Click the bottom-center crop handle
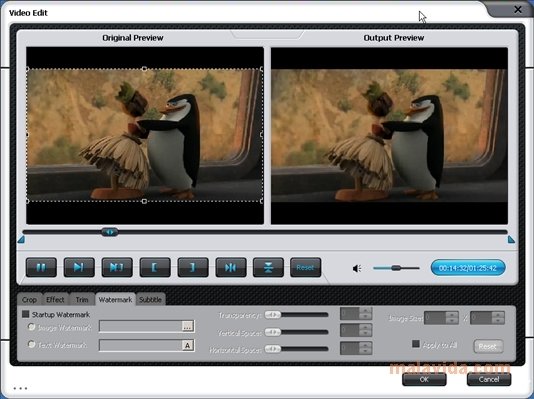This screenshot has height=399, width=534. tap(144, 201)
